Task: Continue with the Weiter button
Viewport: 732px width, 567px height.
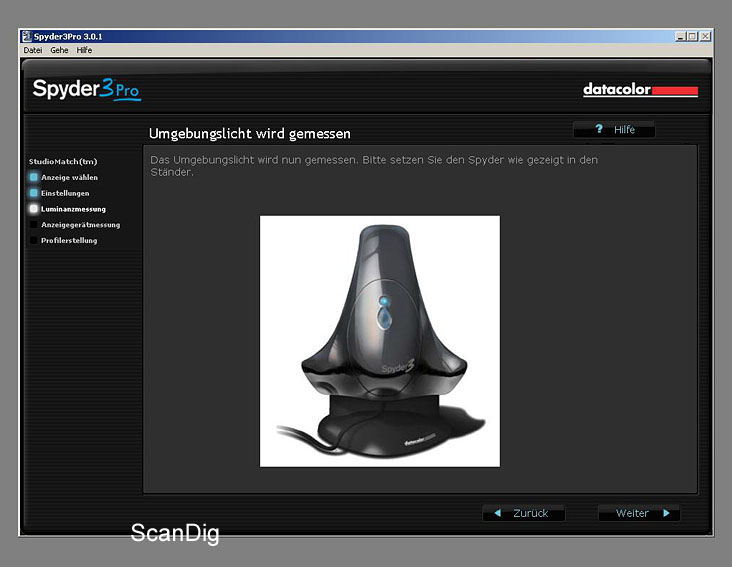Action: pyautogui.click(x=639, y=513)
